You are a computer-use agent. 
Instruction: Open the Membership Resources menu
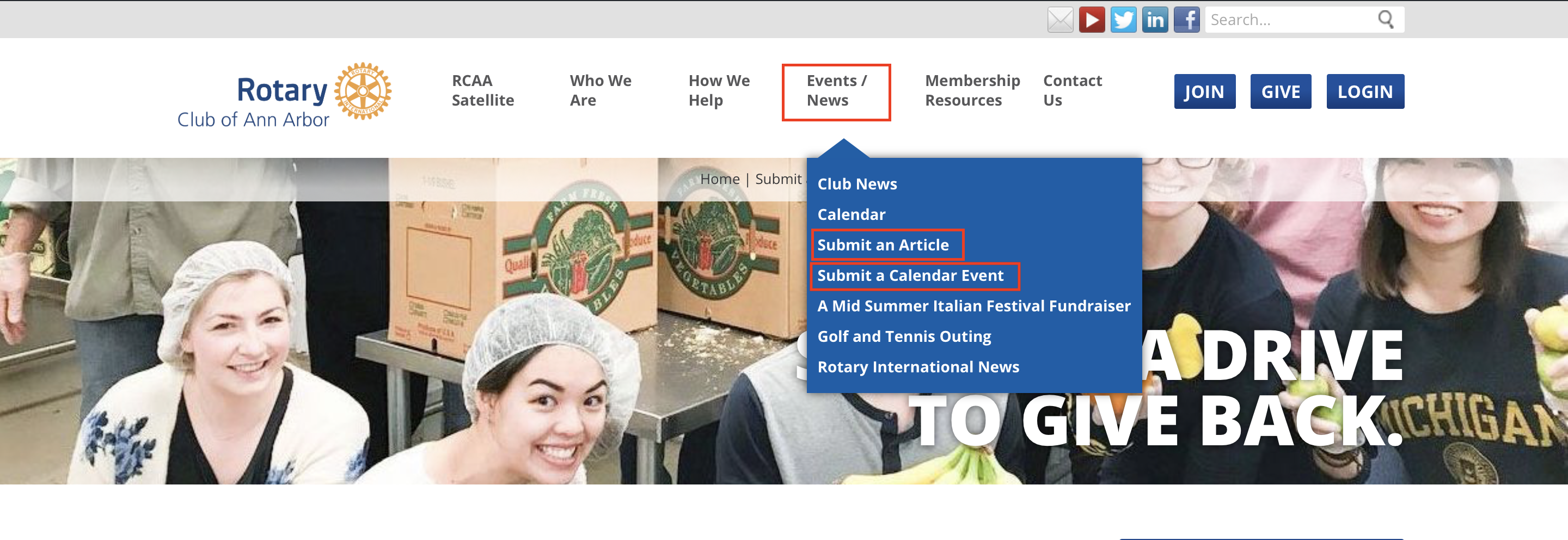pos(972,91)
